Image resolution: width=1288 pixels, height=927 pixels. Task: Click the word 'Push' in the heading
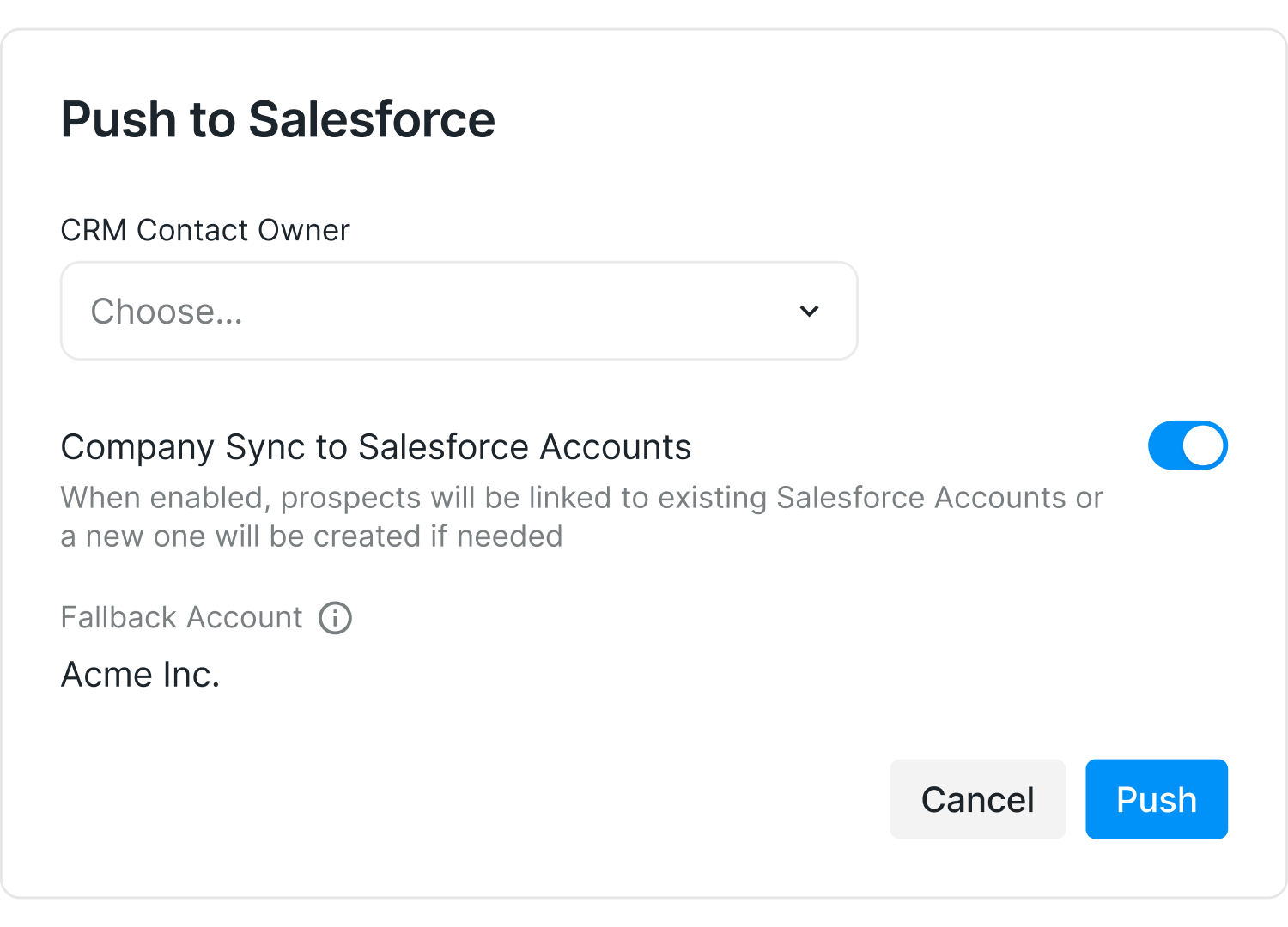tap(118, 119)
